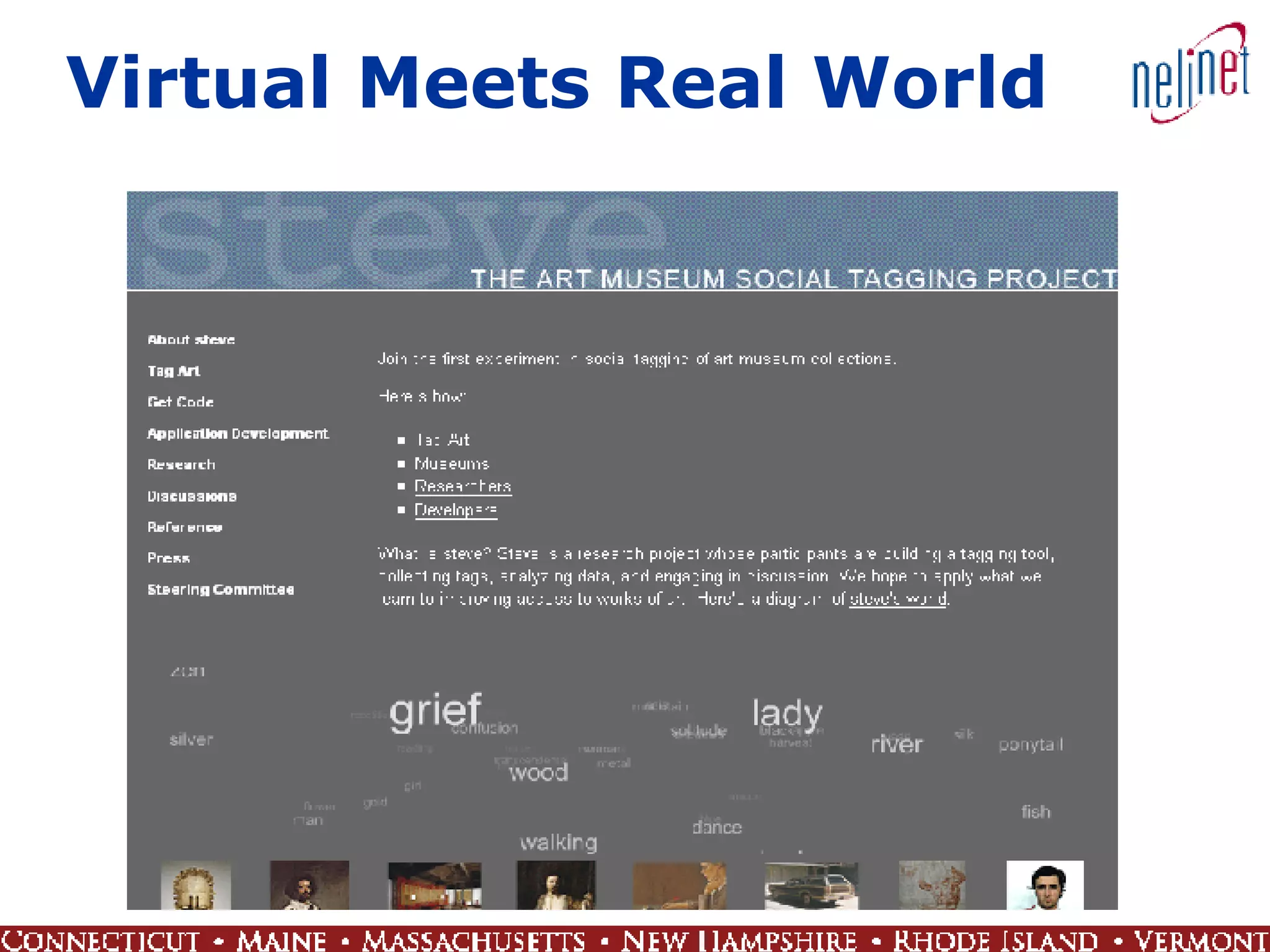Click the 'river' tag word
Viewport: 1270px width, 952px height.
coord(897,744)
